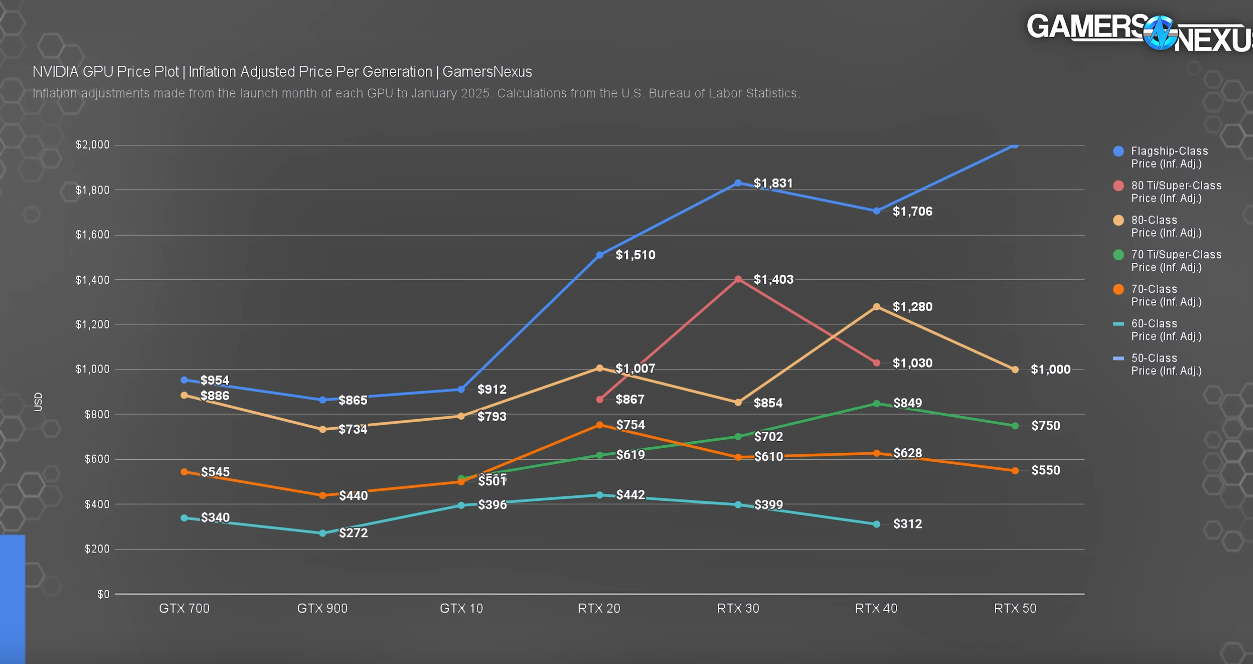Select the 70-Class legend dot
This screenshot has width=1253, height=664.
(x=1119, y=289)
